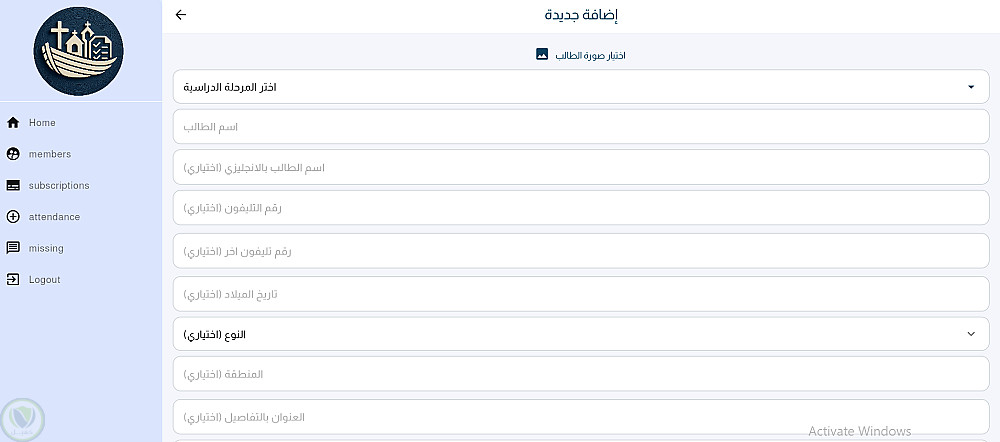Focus the student name field (اسم الطالب)
1000x442 pixels.
pyautogui.click(x=580, y=127)
